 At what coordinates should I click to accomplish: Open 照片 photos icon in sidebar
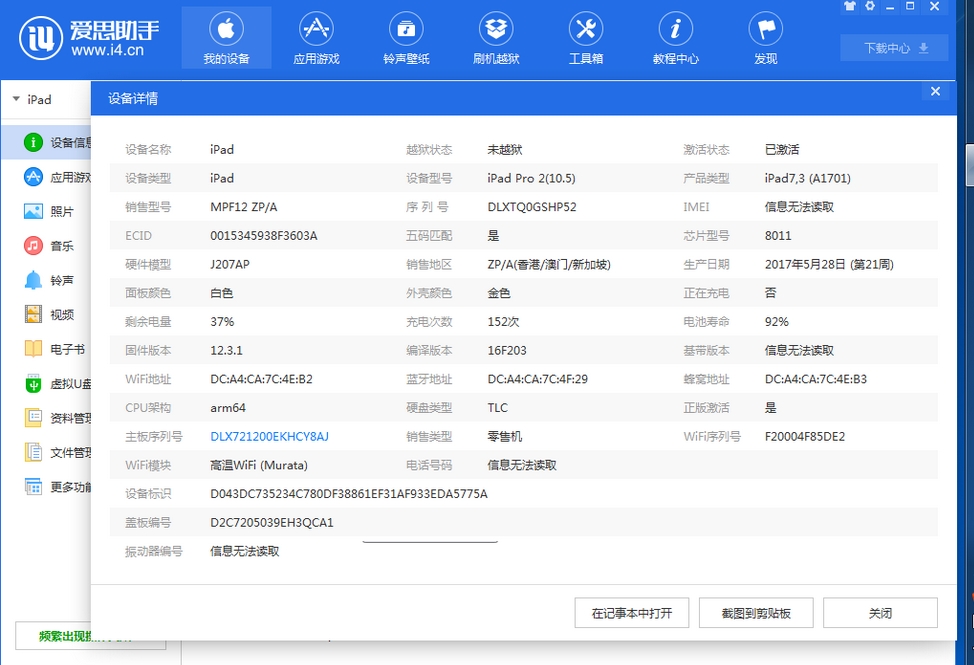pos(33,211)
